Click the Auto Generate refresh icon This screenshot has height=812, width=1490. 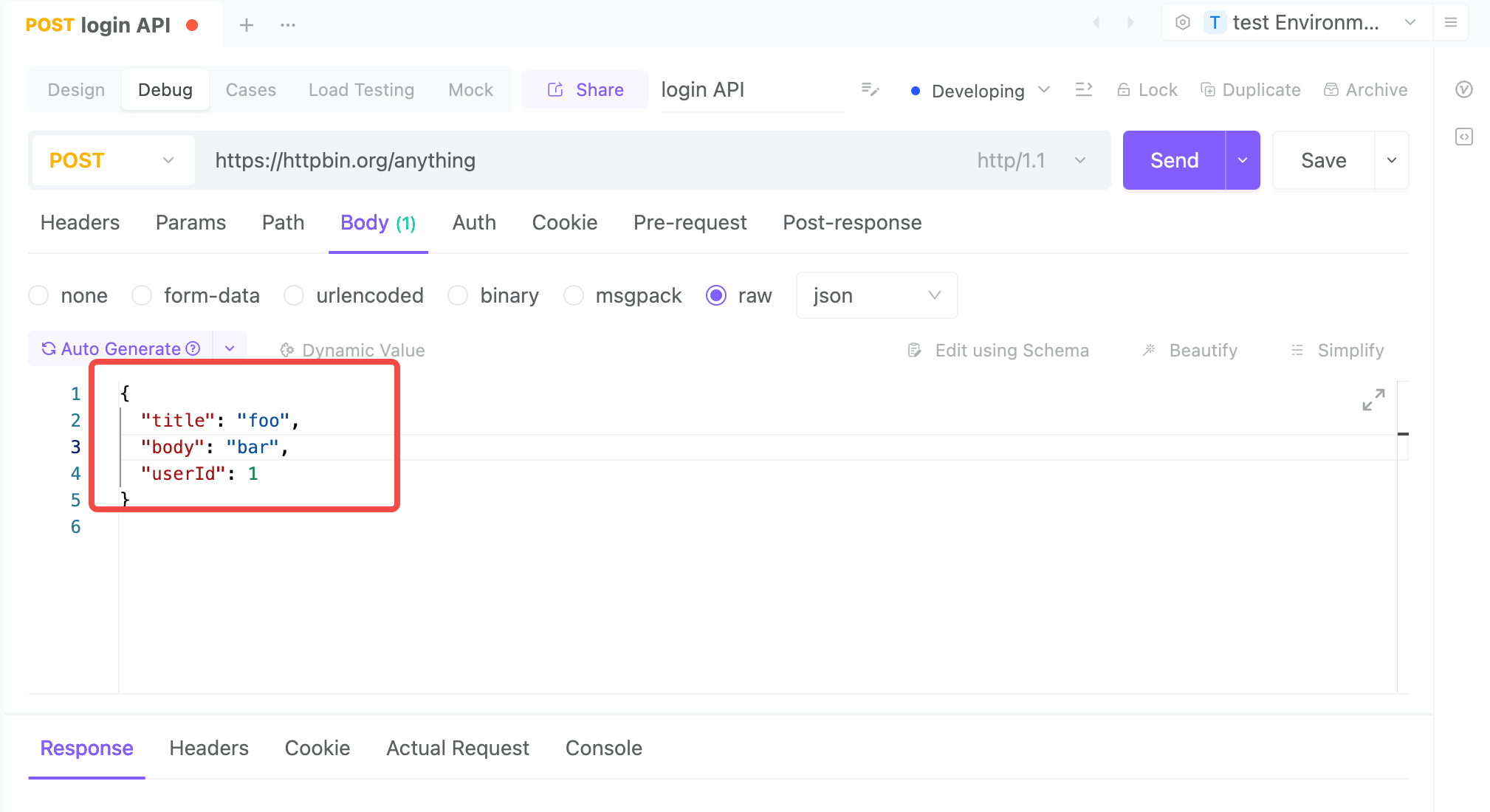[x=49, y=348]
